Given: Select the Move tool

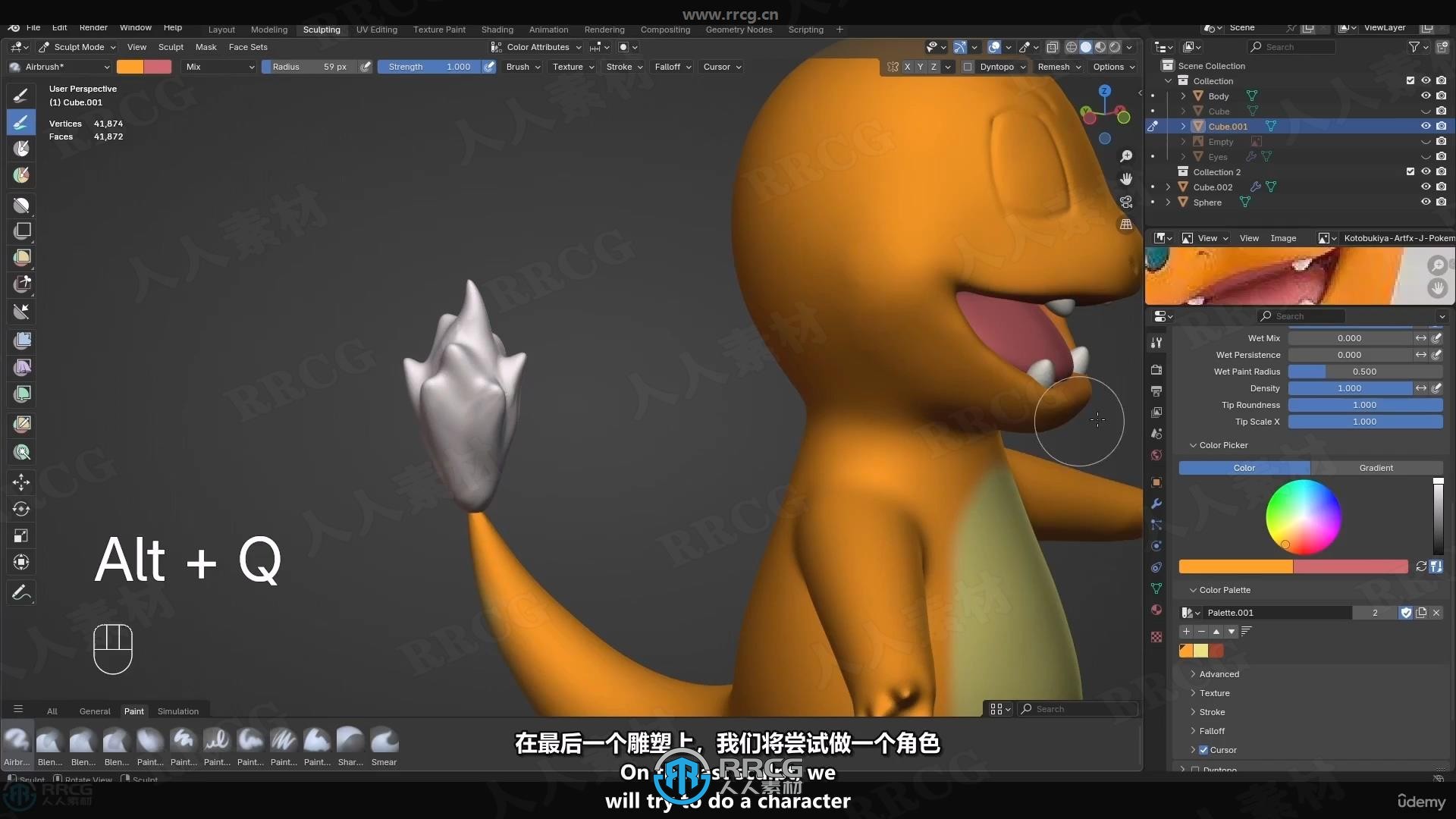Looking at the screenshot, I should tap(21, 482).
